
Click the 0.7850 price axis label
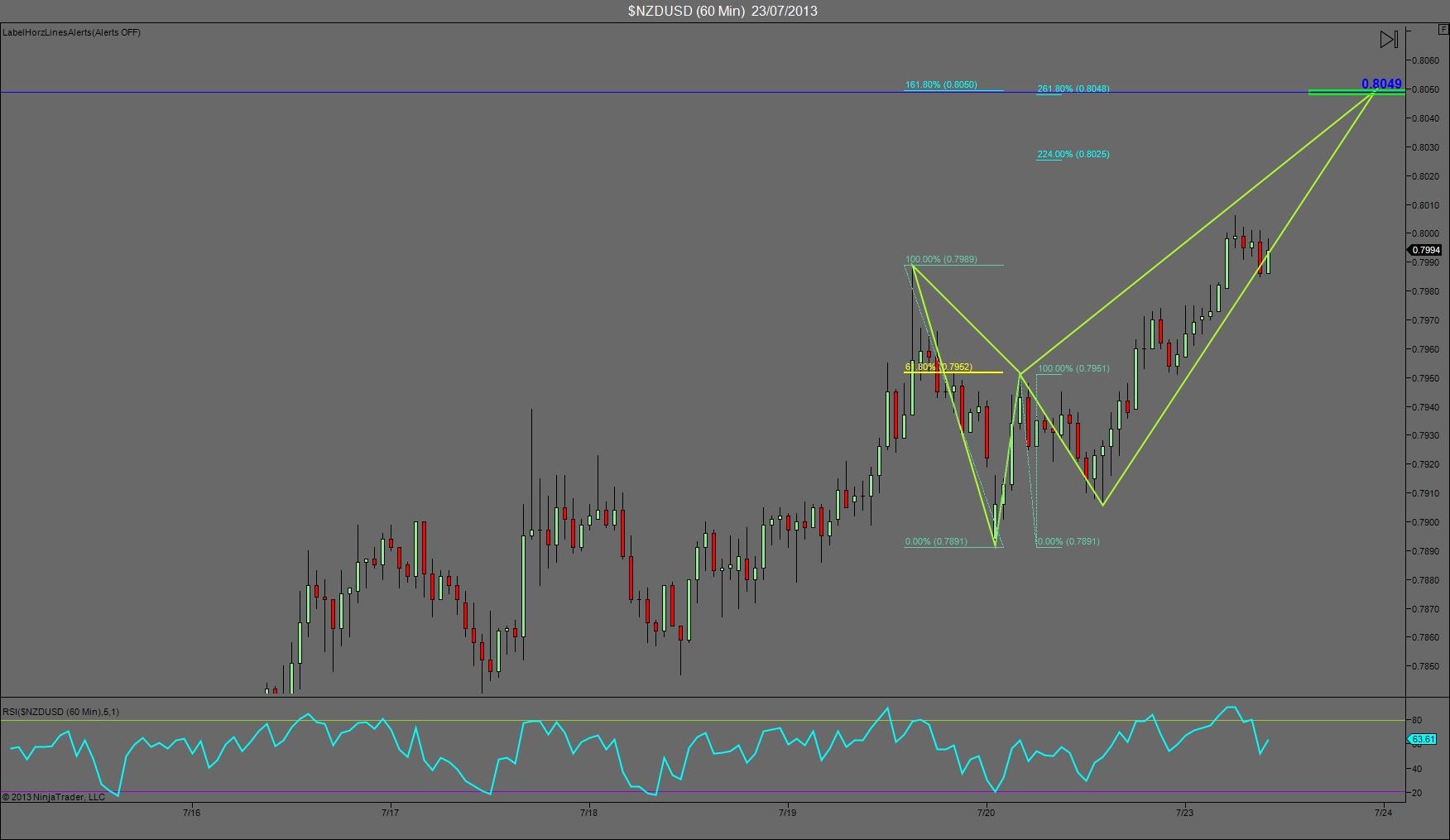coord(1425,666)
